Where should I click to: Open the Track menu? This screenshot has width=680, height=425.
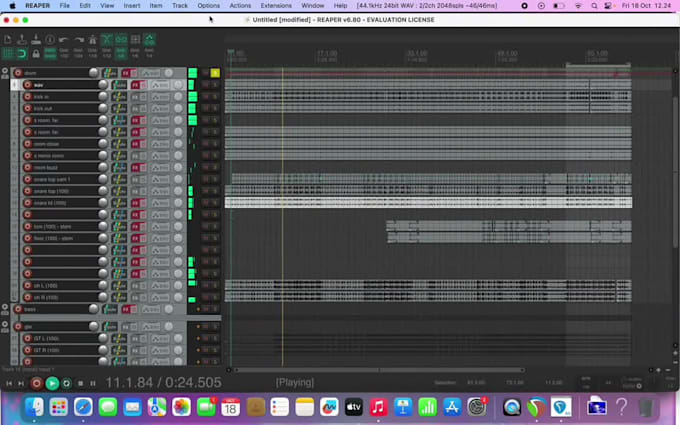click(180, 6)
